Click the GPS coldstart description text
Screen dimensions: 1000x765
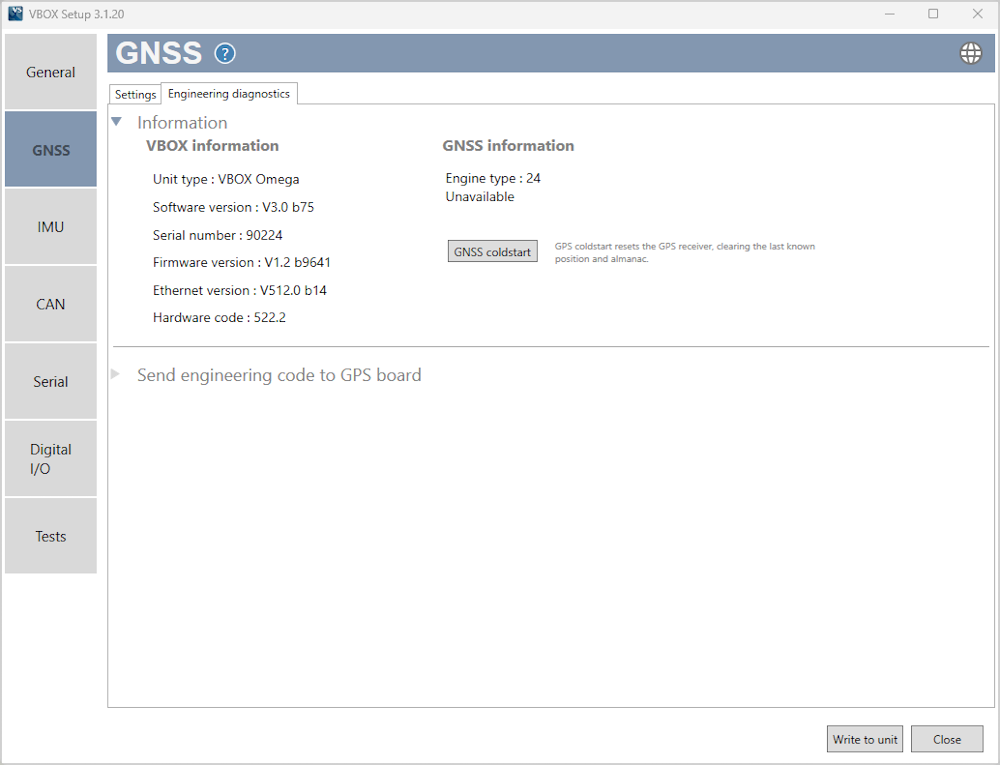point(684,252)
